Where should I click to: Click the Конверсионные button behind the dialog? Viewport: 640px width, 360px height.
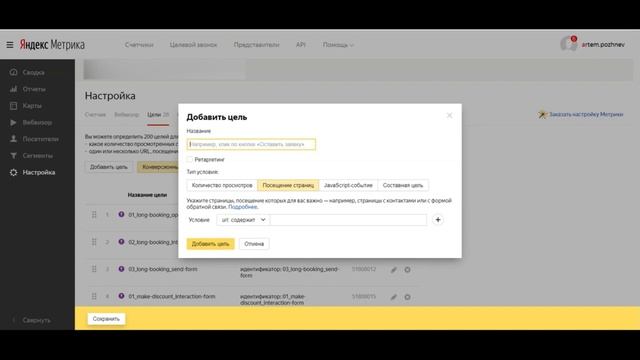coord(158,167)
